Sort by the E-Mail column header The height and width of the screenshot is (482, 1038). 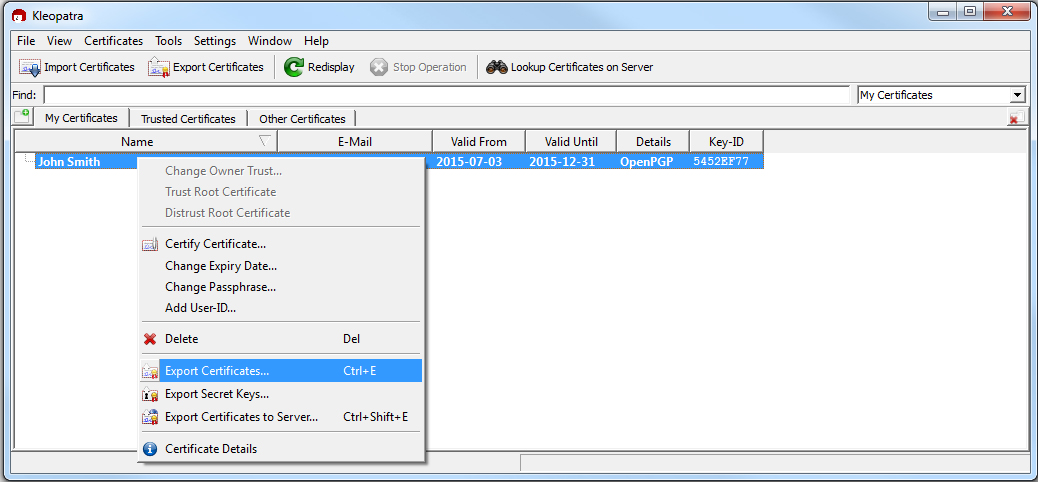click(x=355, y=142)
